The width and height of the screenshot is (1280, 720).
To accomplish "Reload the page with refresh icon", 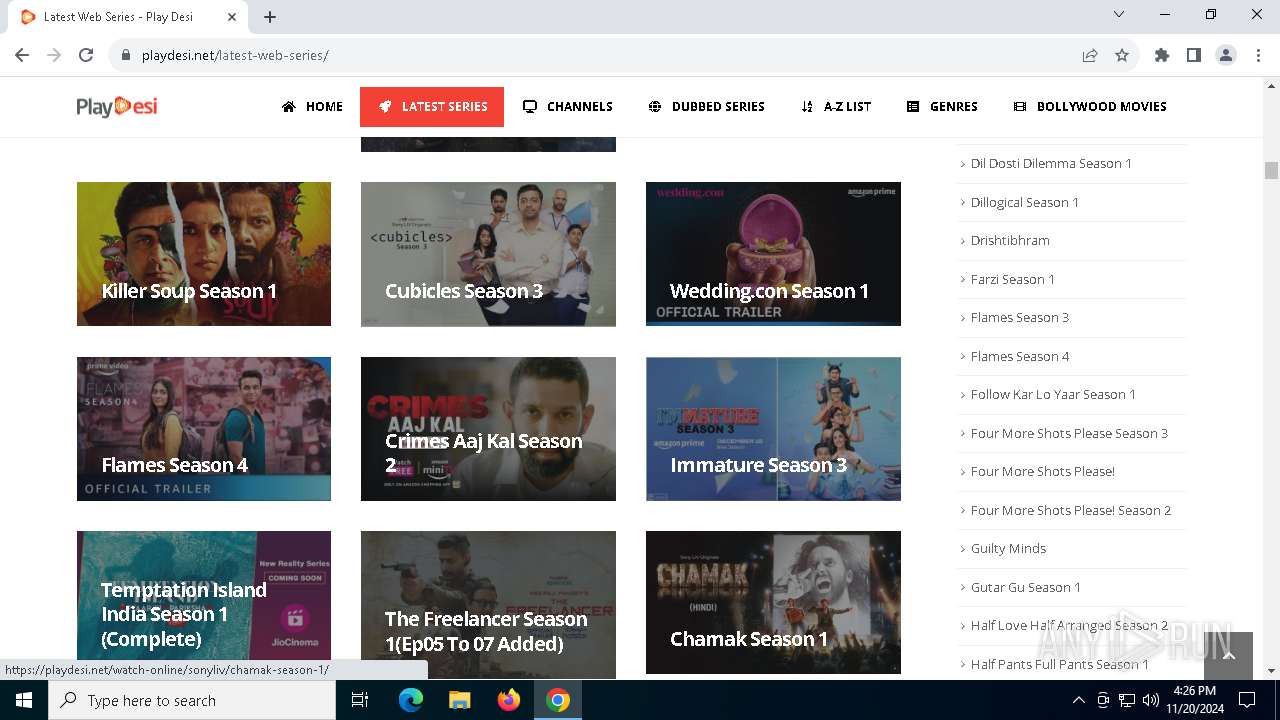I will point(86,55).
